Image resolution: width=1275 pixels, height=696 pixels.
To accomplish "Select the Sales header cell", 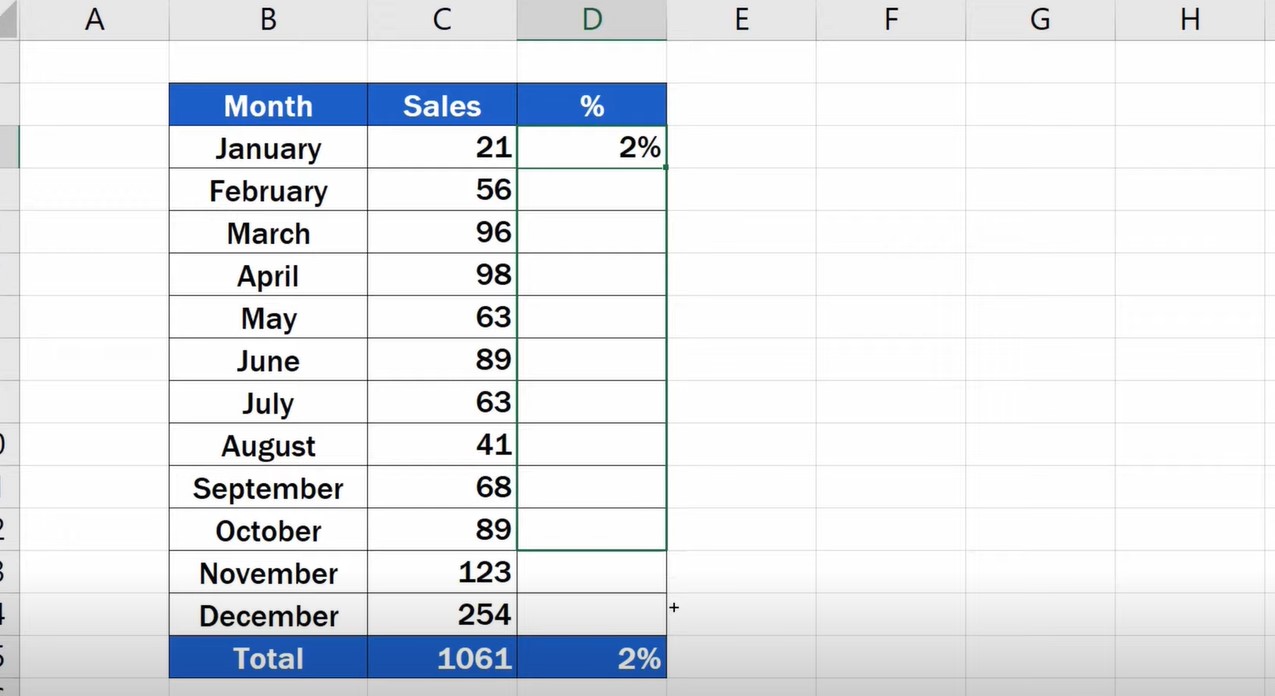I will [442, 105].
